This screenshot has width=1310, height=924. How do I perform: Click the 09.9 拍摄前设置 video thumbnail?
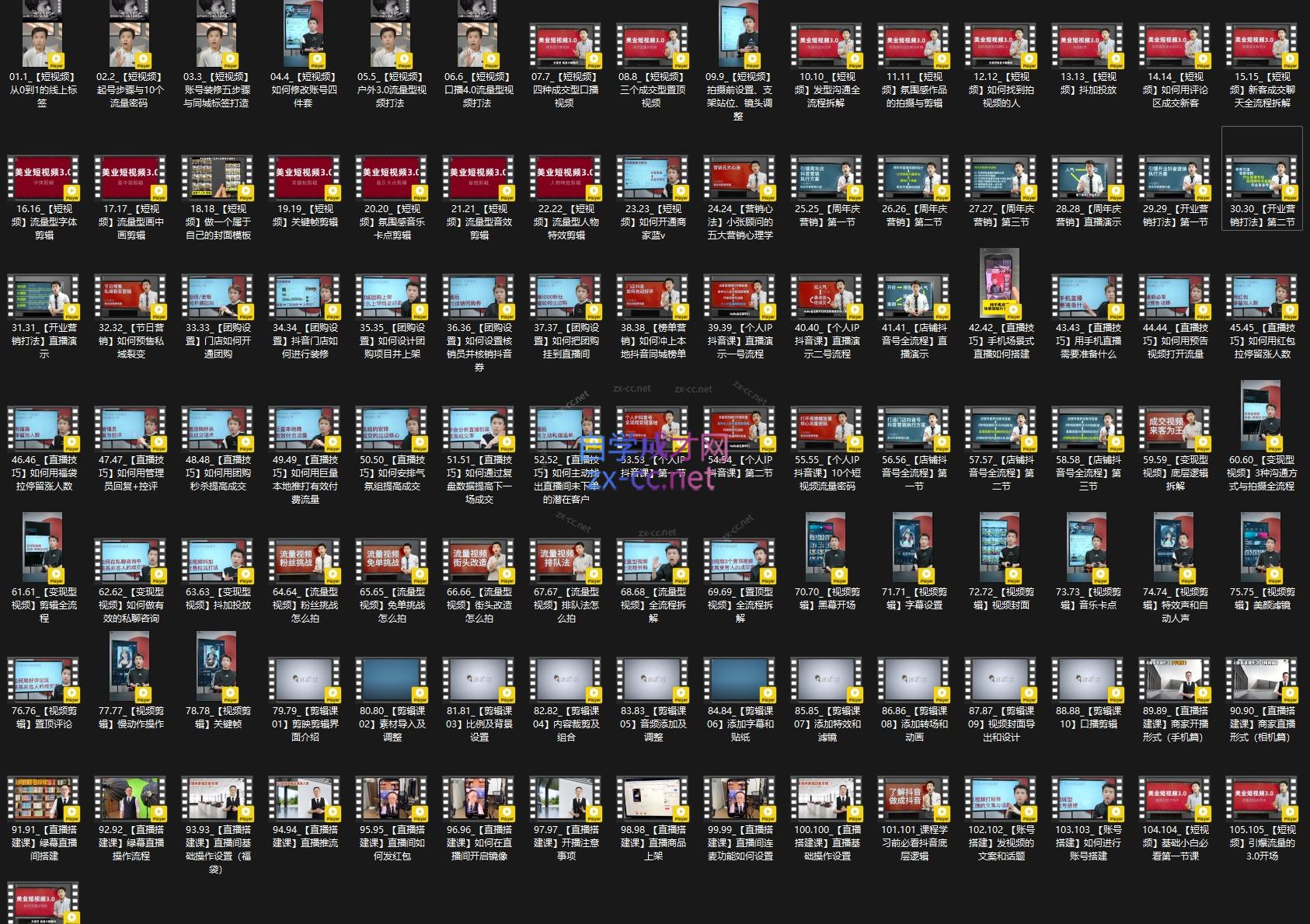(x=739, y=39)
